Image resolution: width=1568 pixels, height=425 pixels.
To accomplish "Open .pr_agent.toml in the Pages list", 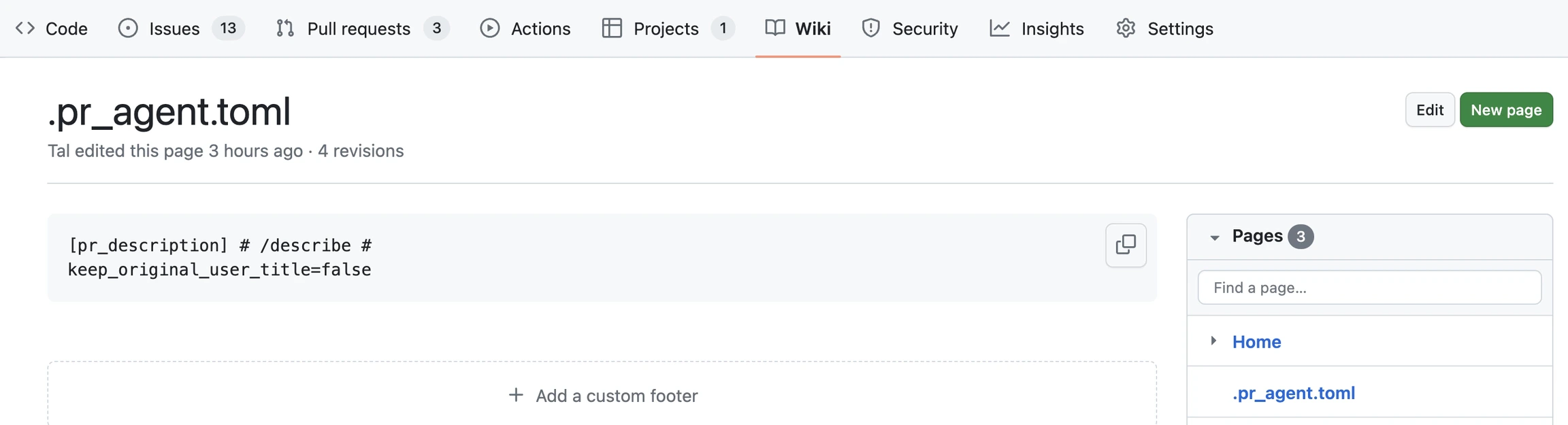I will 1293,393.
